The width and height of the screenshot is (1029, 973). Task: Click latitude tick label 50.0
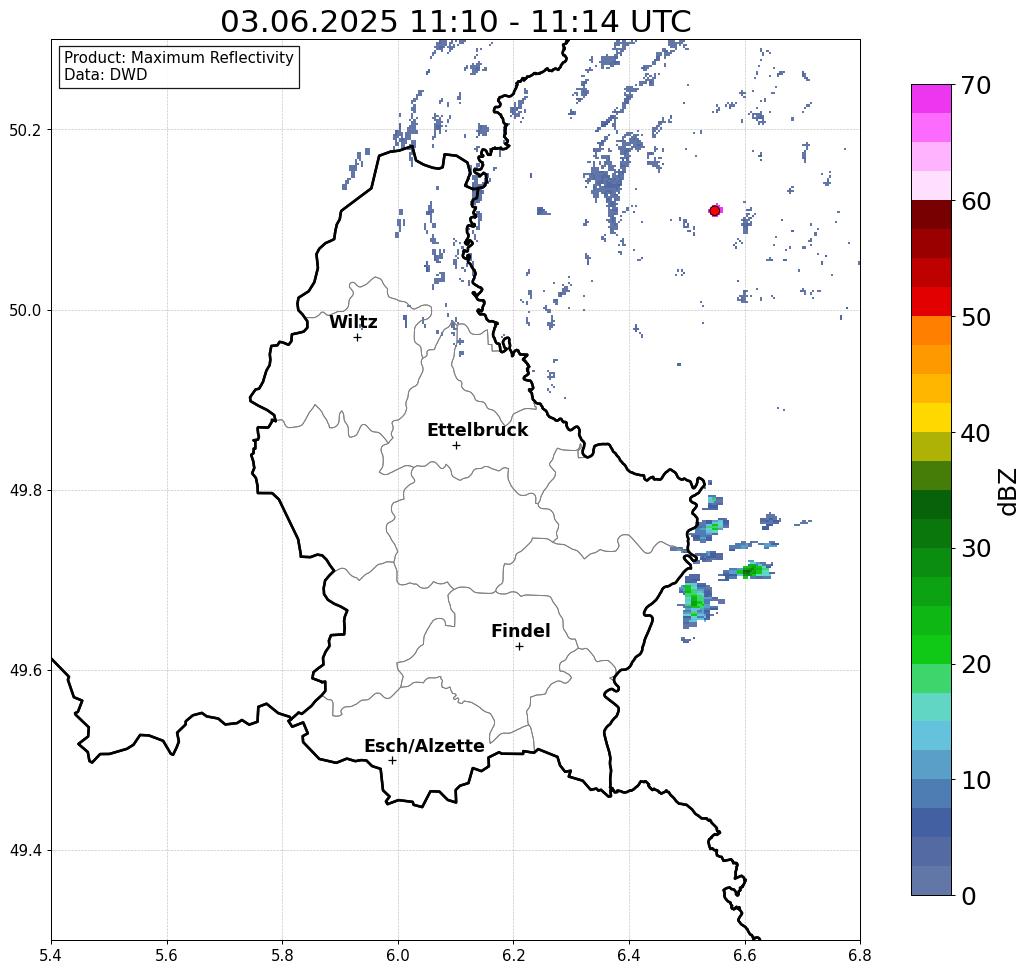click(x=25, y=310)
